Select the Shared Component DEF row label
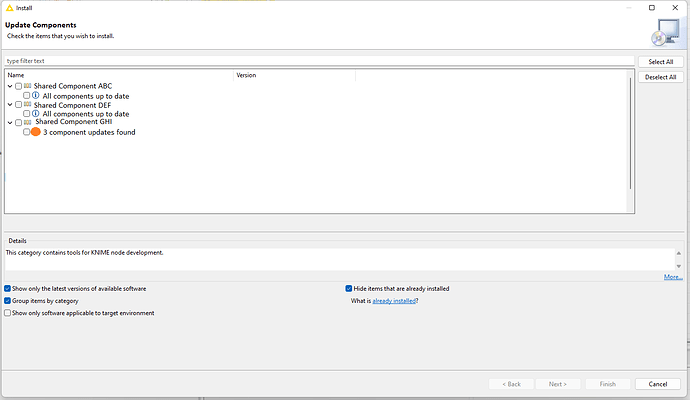The height and width of the screenshot is (400, 690). click(x=73, y=105)
